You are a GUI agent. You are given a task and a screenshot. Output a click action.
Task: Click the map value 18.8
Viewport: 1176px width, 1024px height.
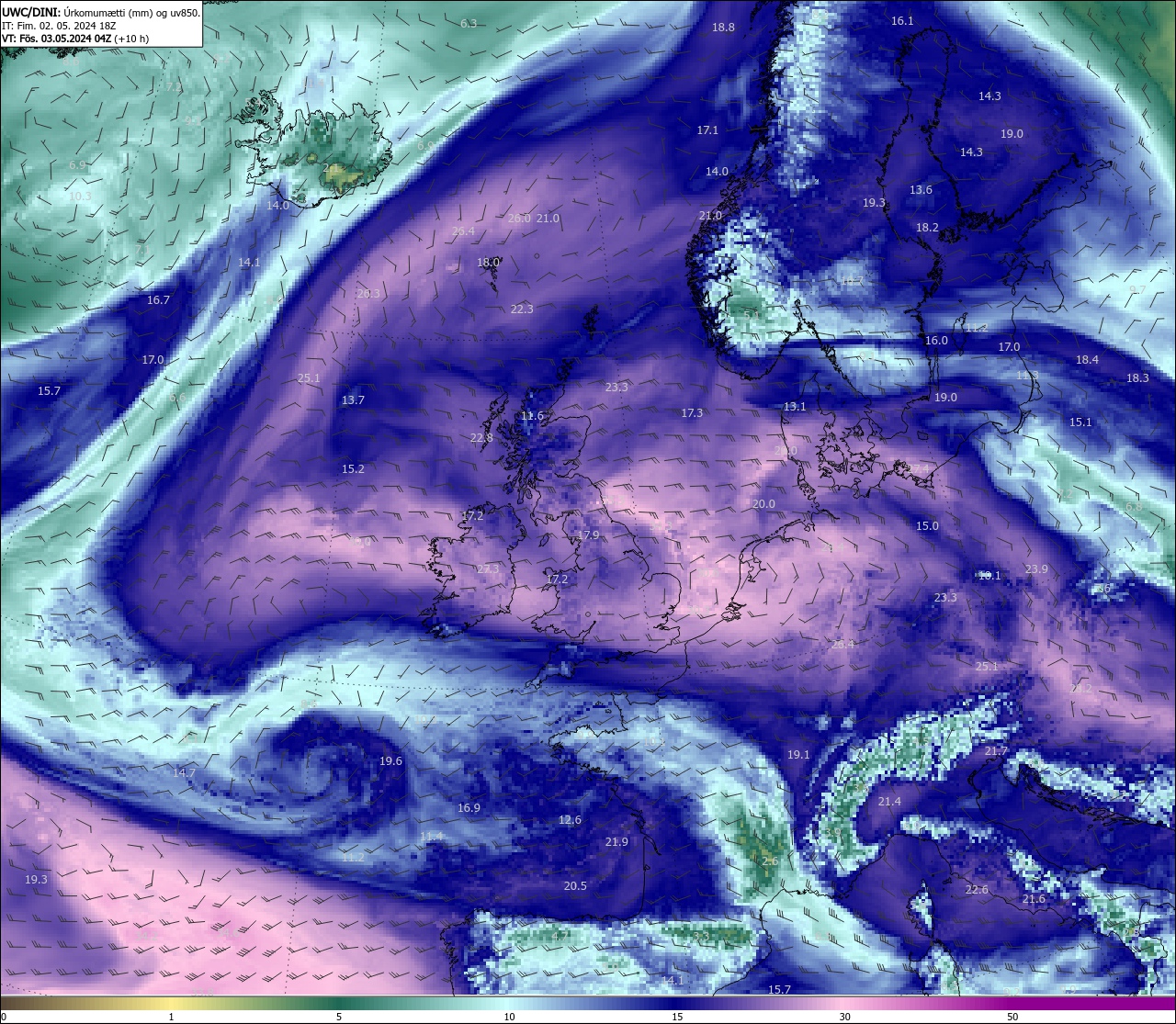click(724, 28)
